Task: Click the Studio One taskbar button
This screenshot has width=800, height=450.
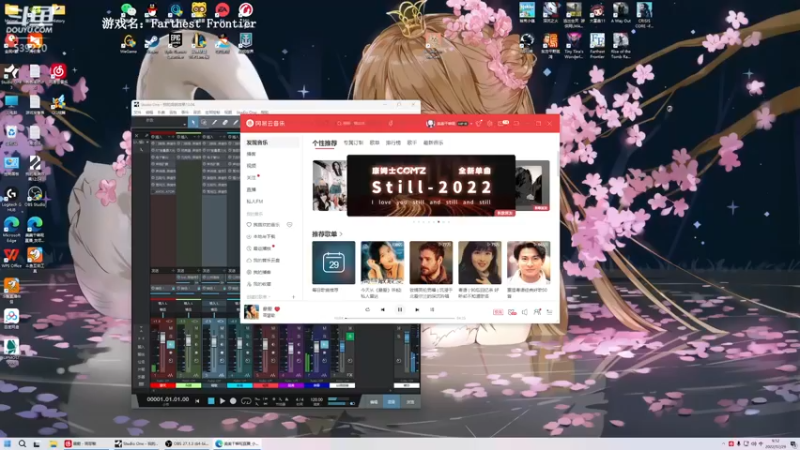Action: pos(137,444)
